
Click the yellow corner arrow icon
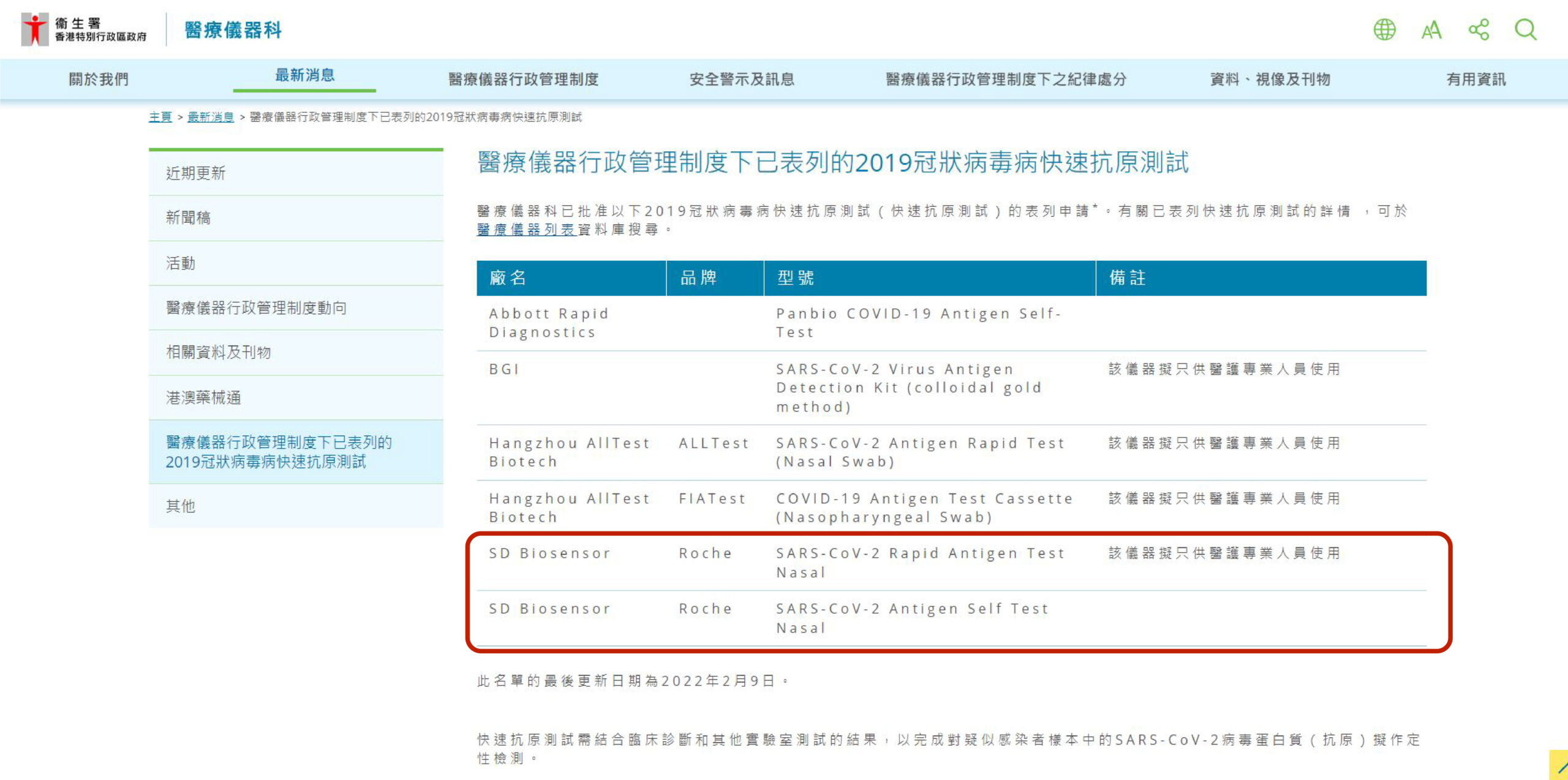[1559, 765]
